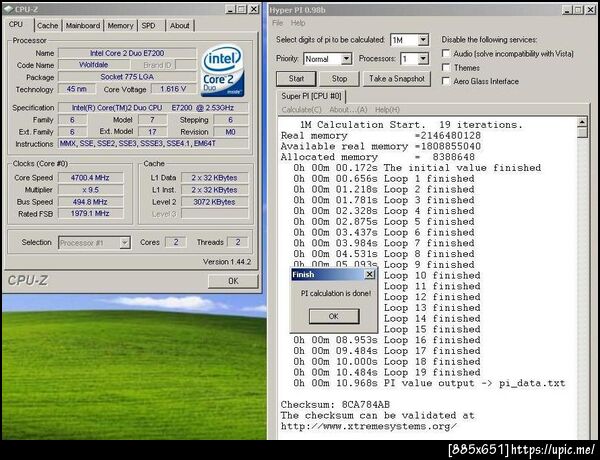Click the Name field Intel Core 2 Duo E7200

pyautogui.click(x=127, y=53)
